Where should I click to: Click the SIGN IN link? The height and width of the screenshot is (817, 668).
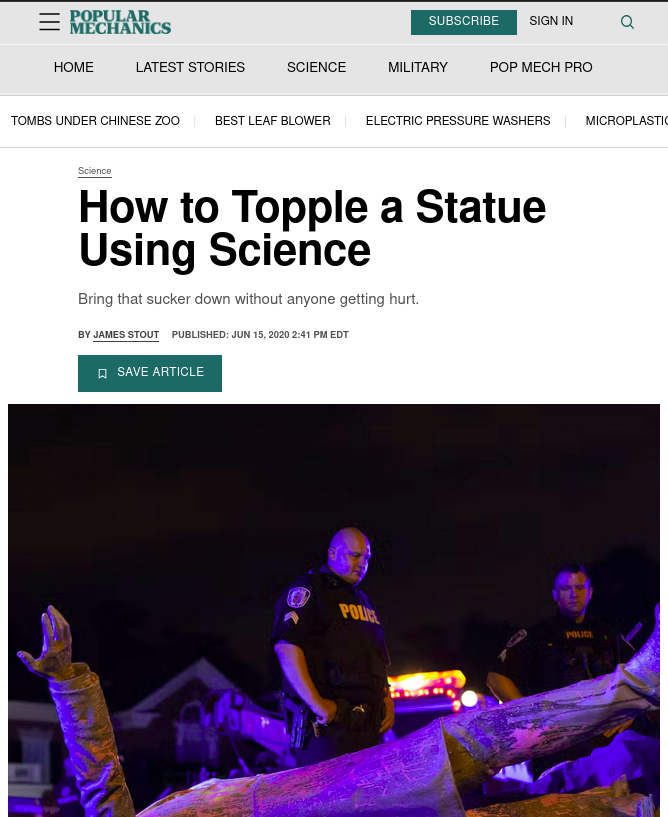click(x=551, y=21)
